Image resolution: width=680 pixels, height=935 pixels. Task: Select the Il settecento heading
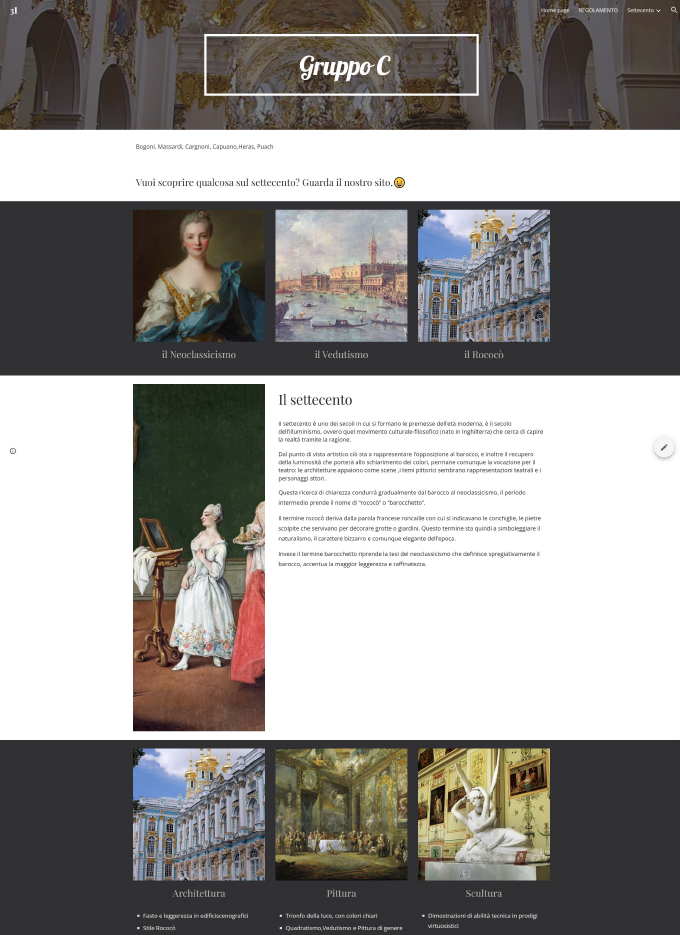[315, 400]
